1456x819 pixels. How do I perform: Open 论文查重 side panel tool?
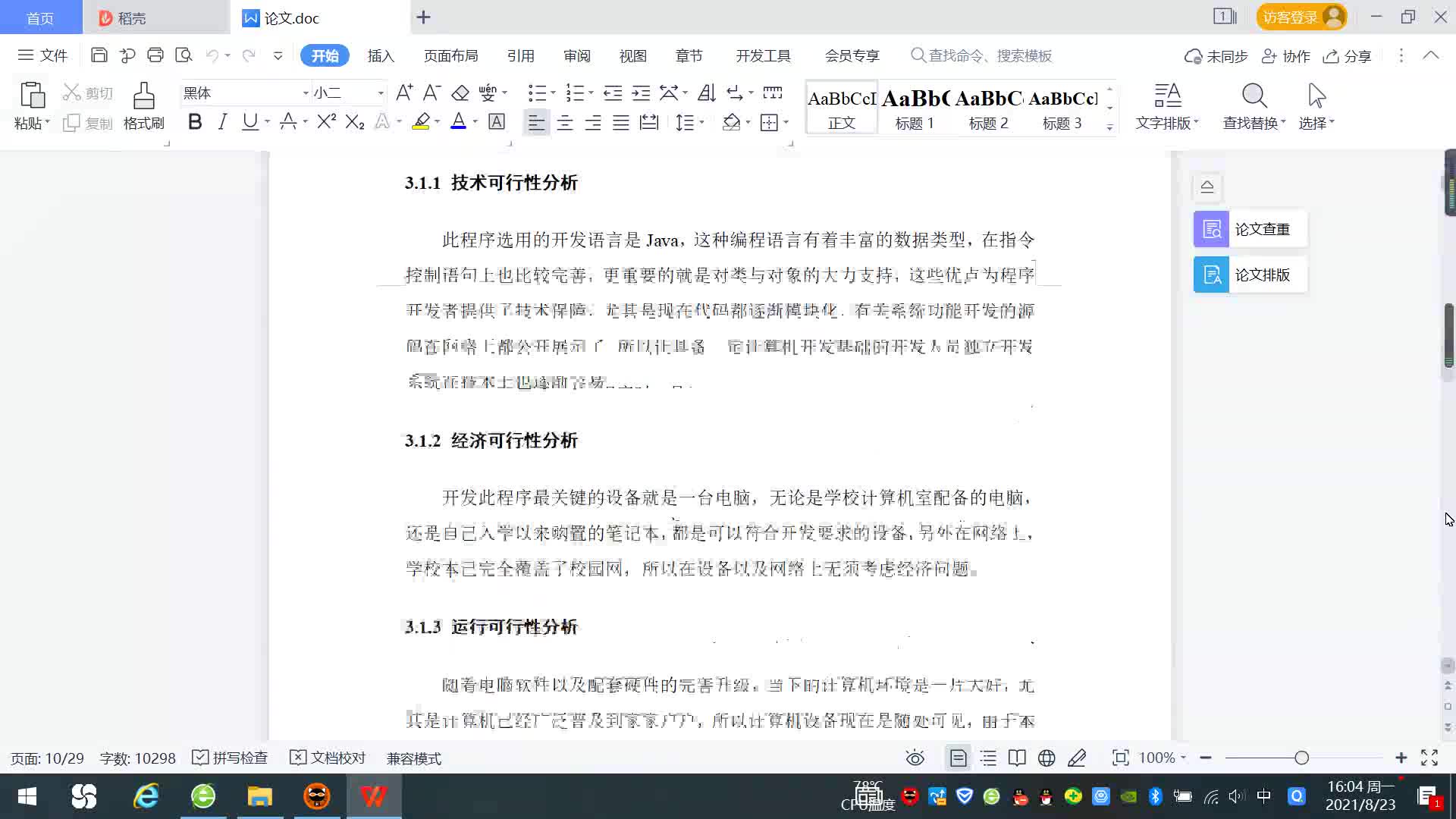1250,229
